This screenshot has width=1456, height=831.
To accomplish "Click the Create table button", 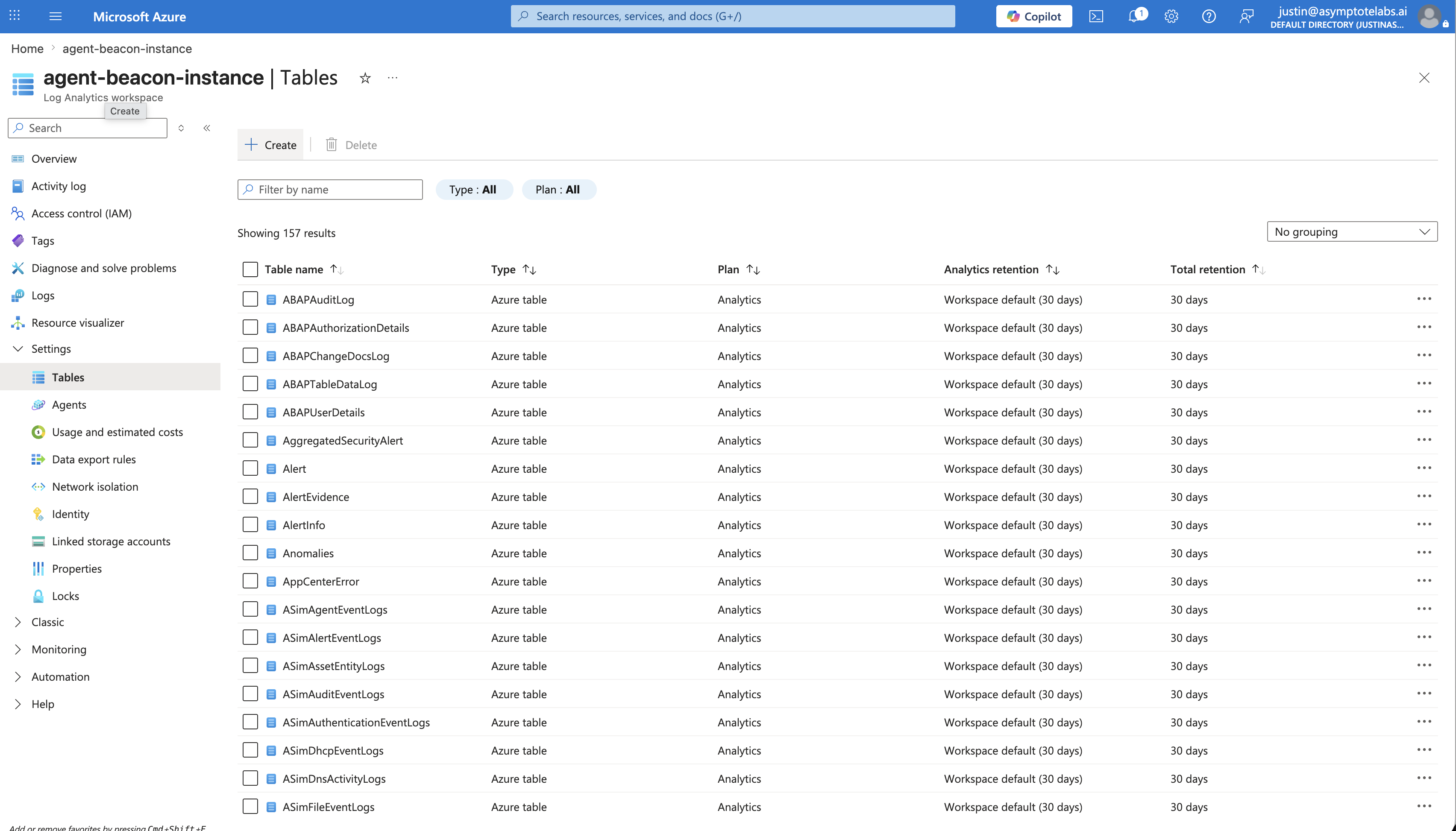I will 270,145.
